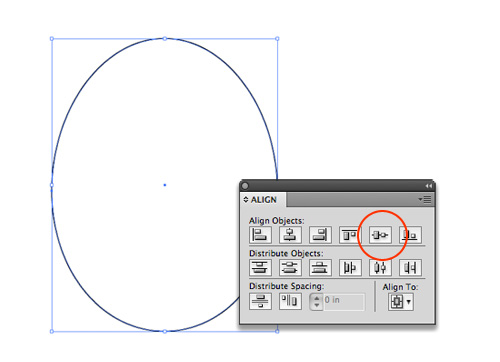Click Horizontal Distribute Right icon
Viewport: 500px width, 362px height.
coord(410,267)
